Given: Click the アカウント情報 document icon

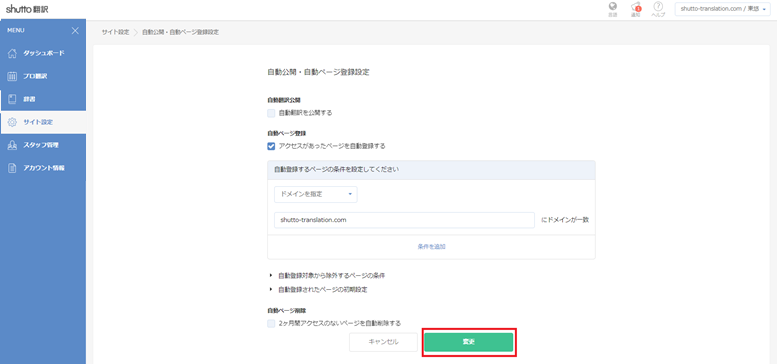Looking at the screenshot, I should [x=13, y=168].
